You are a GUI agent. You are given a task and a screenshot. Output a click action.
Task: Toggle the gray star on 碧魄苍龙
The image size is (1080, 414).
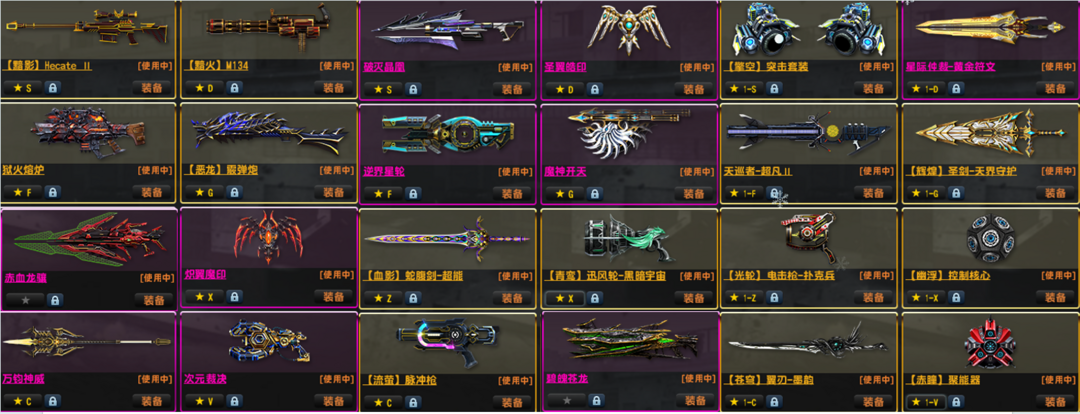click(566, 400)
